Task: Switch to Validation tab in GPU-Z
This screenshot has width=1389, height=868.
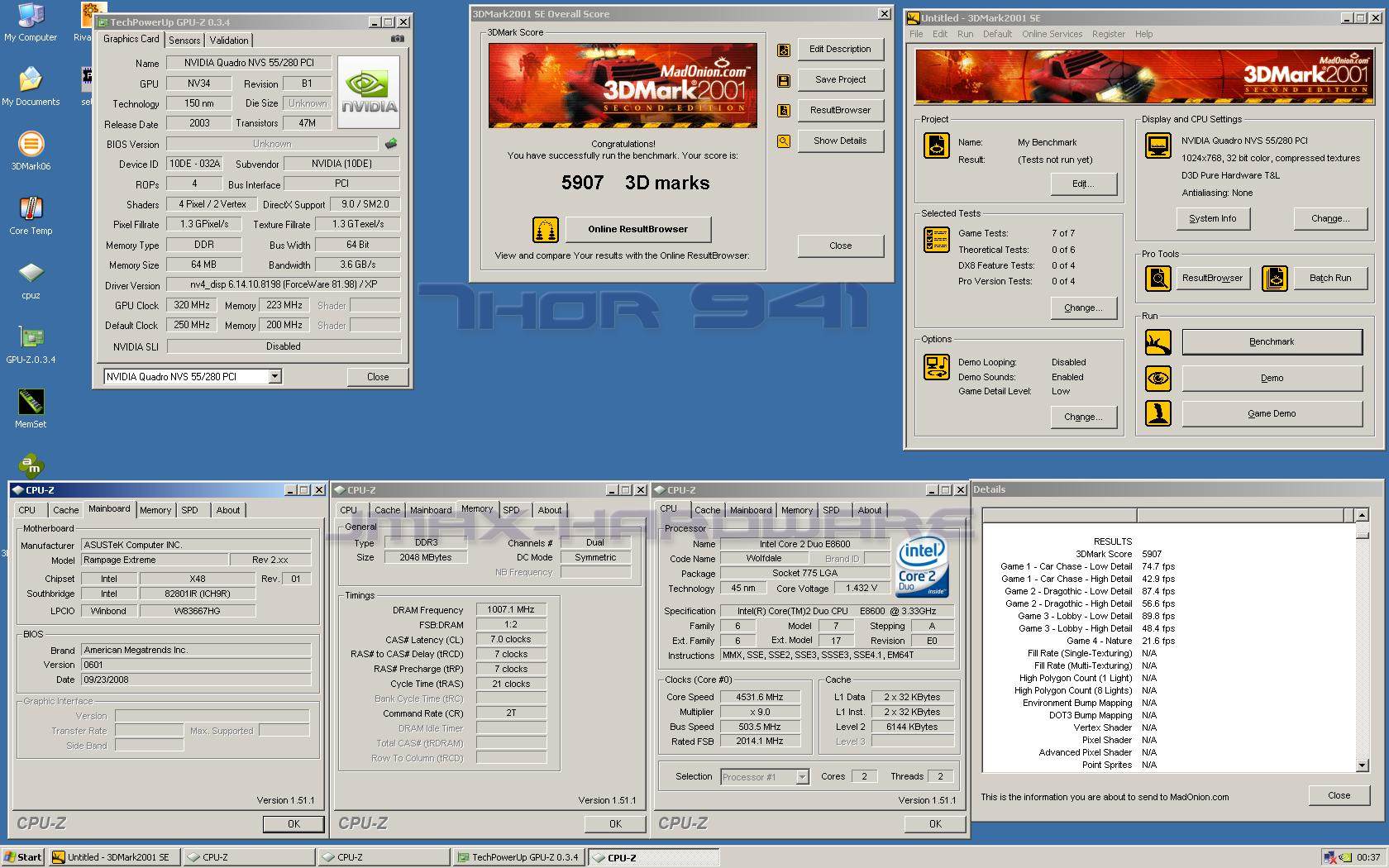Action: click(x=229, y=41)
